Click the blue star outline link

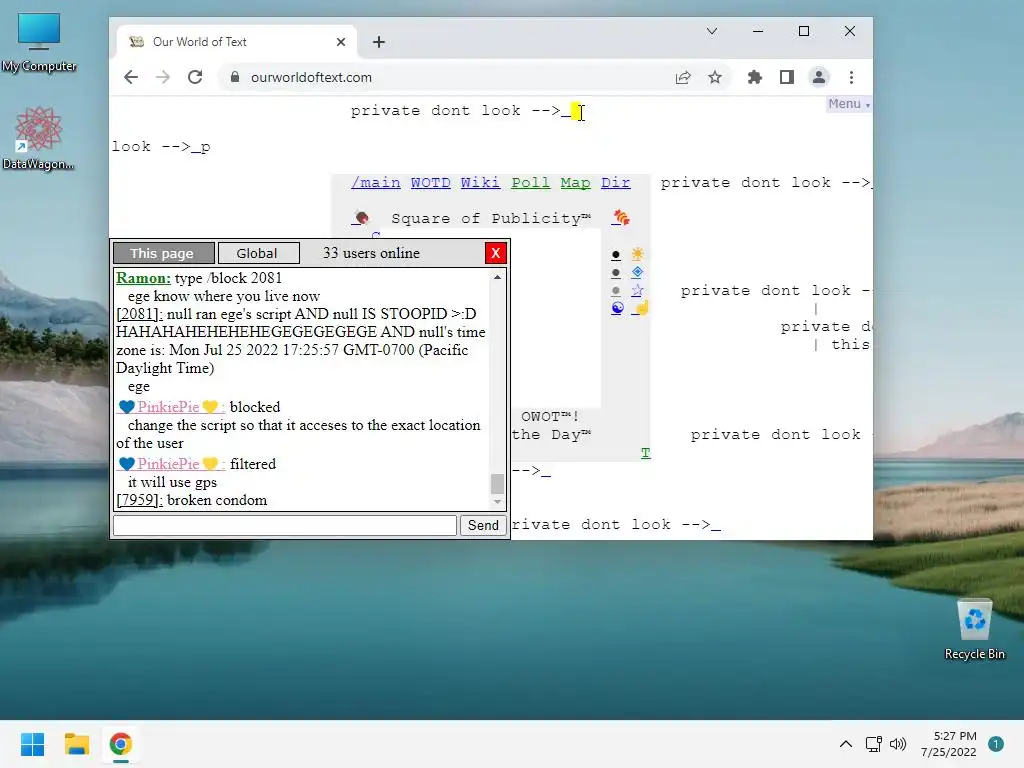click(x=637, y=290)
